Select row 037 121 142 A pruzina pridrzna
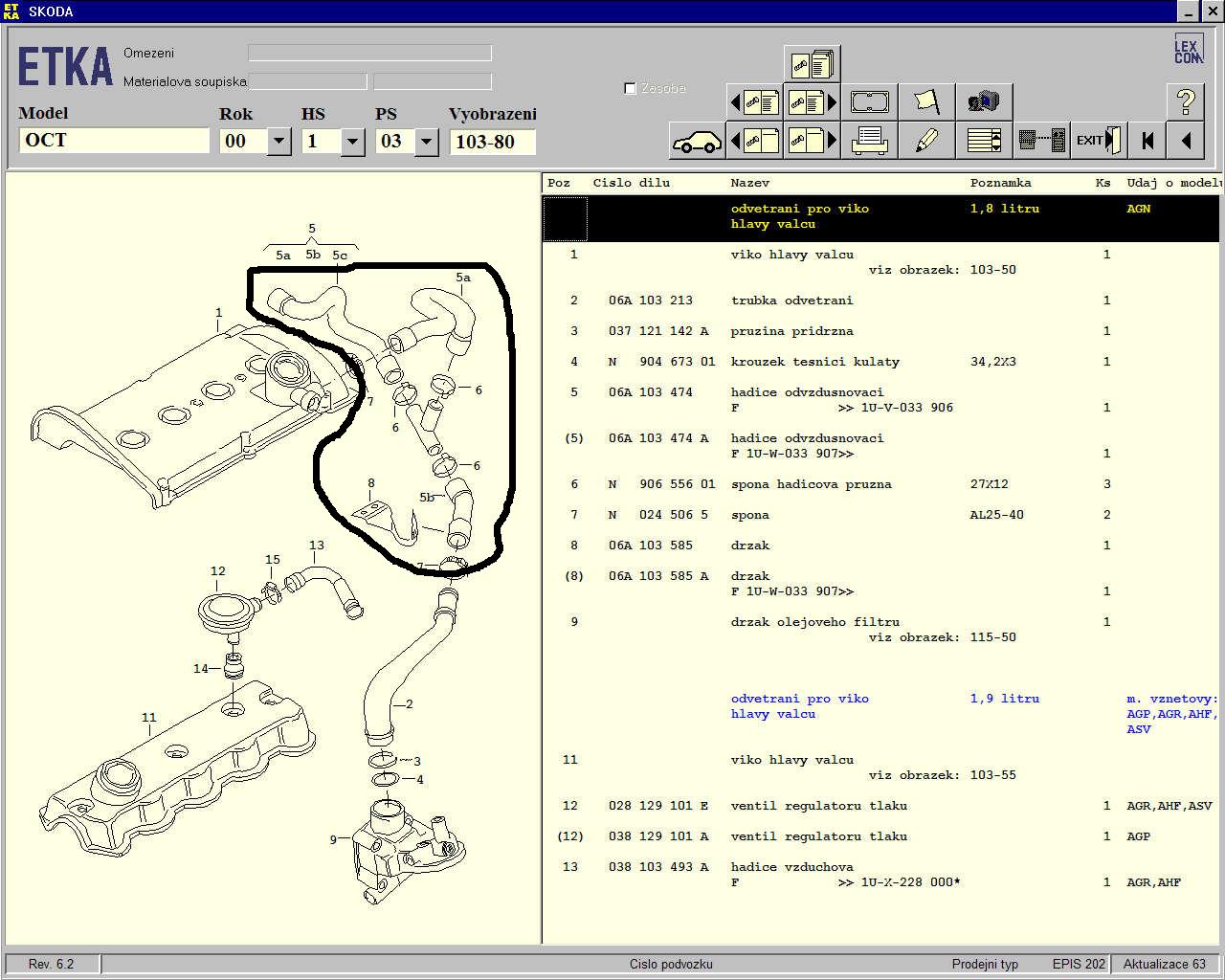The height and width of the screenshot is (980, 1225). click(881, 331)
